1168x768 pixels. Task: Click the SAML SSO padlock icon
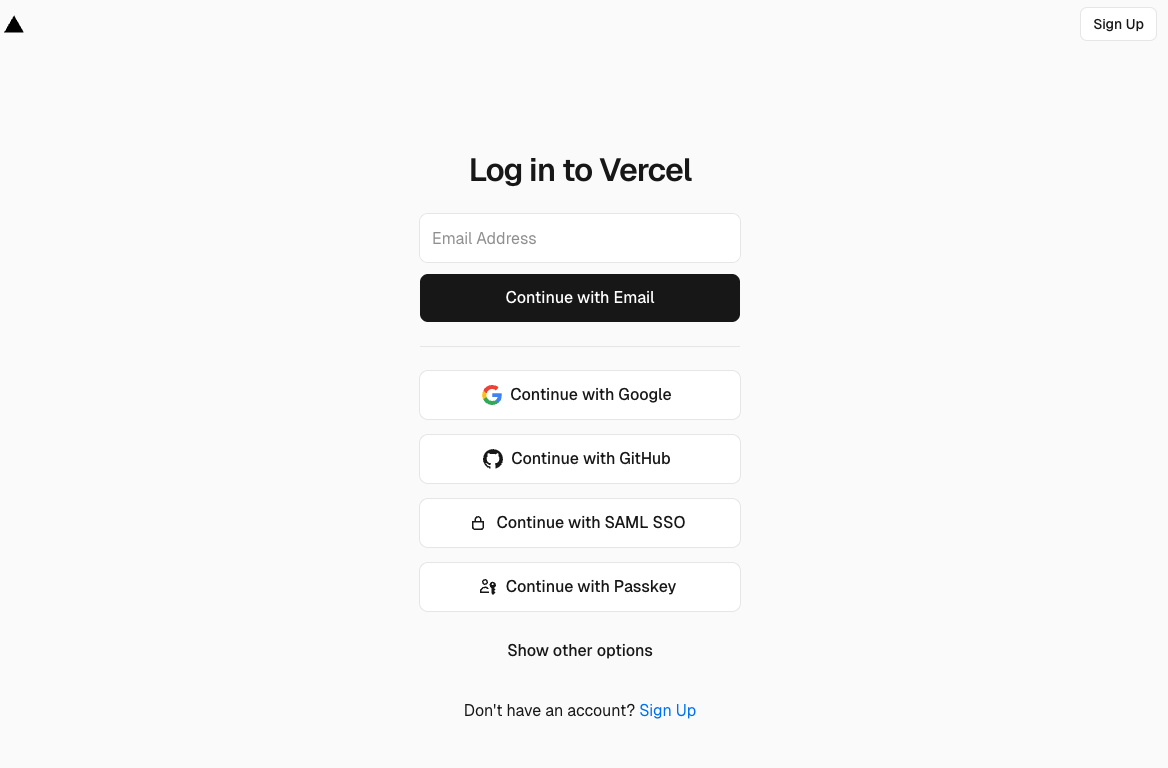tap(478, 523)
